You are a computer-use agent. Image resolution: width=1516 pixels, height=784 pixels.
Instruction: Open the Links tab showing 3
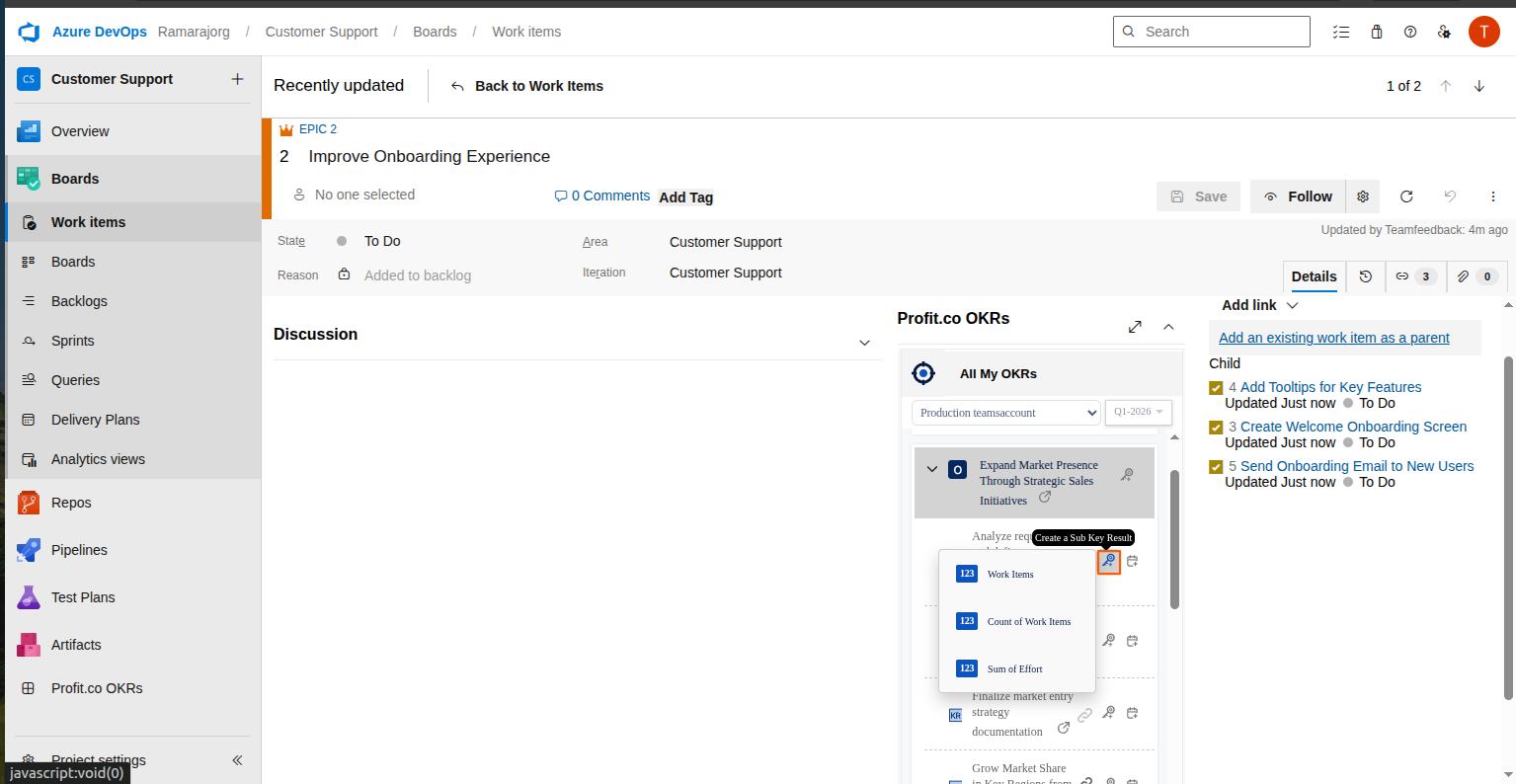coord(1416,276)
